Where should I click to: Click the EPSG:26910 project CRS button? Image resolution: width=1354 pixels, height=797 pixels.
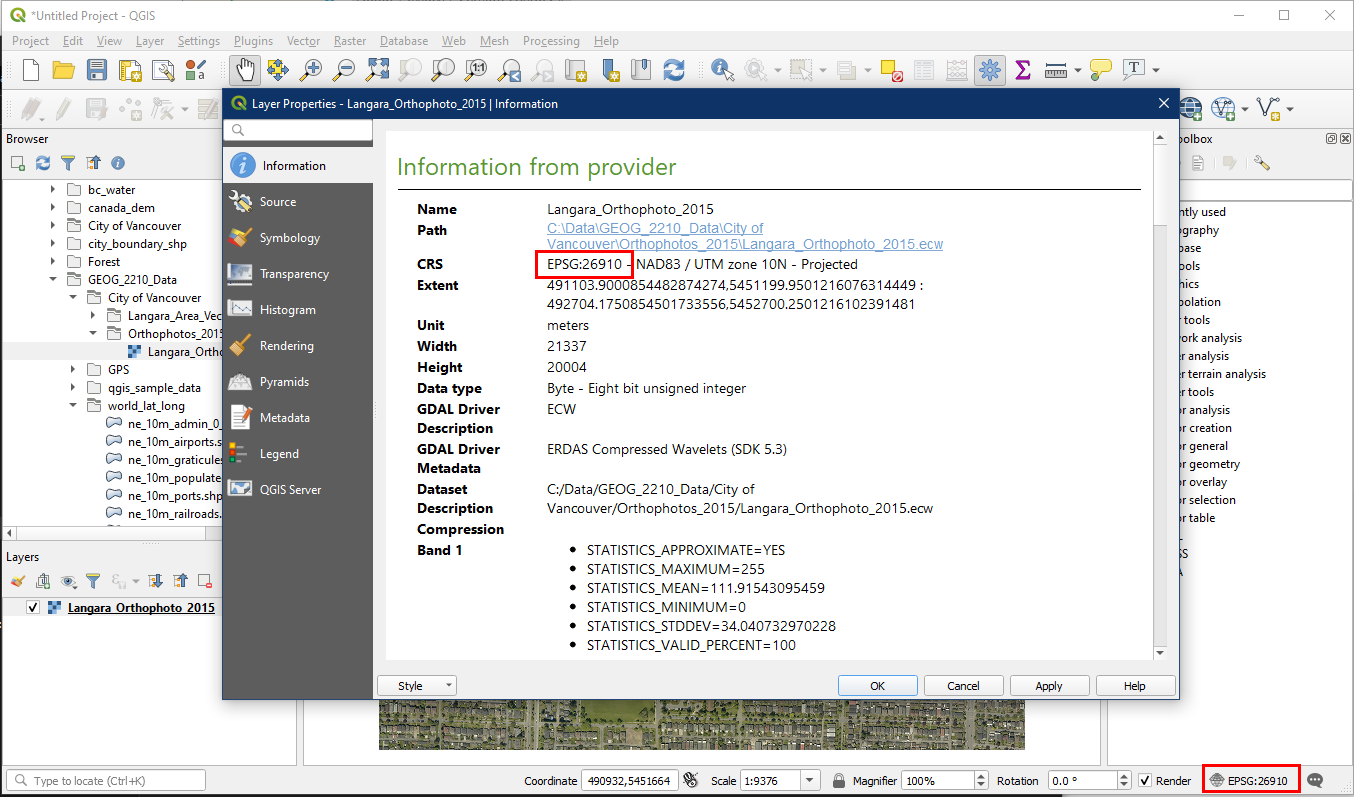click(x=1250, y=780)
